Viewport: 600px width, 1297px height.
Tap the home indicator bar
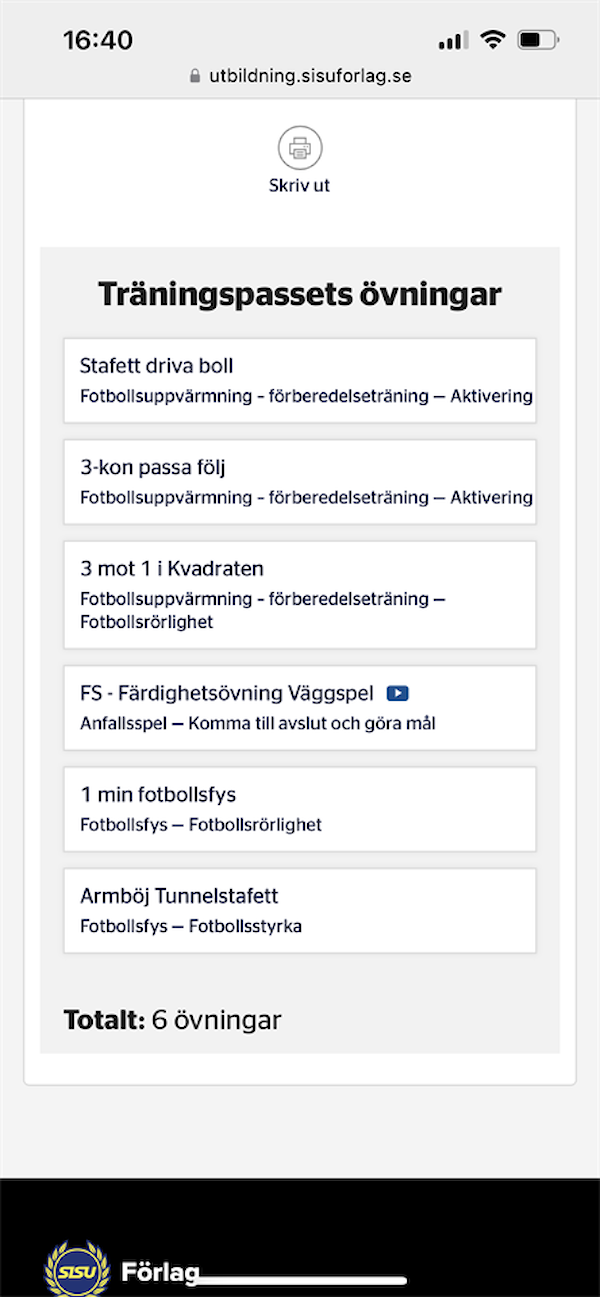(x=300, y=1279)
